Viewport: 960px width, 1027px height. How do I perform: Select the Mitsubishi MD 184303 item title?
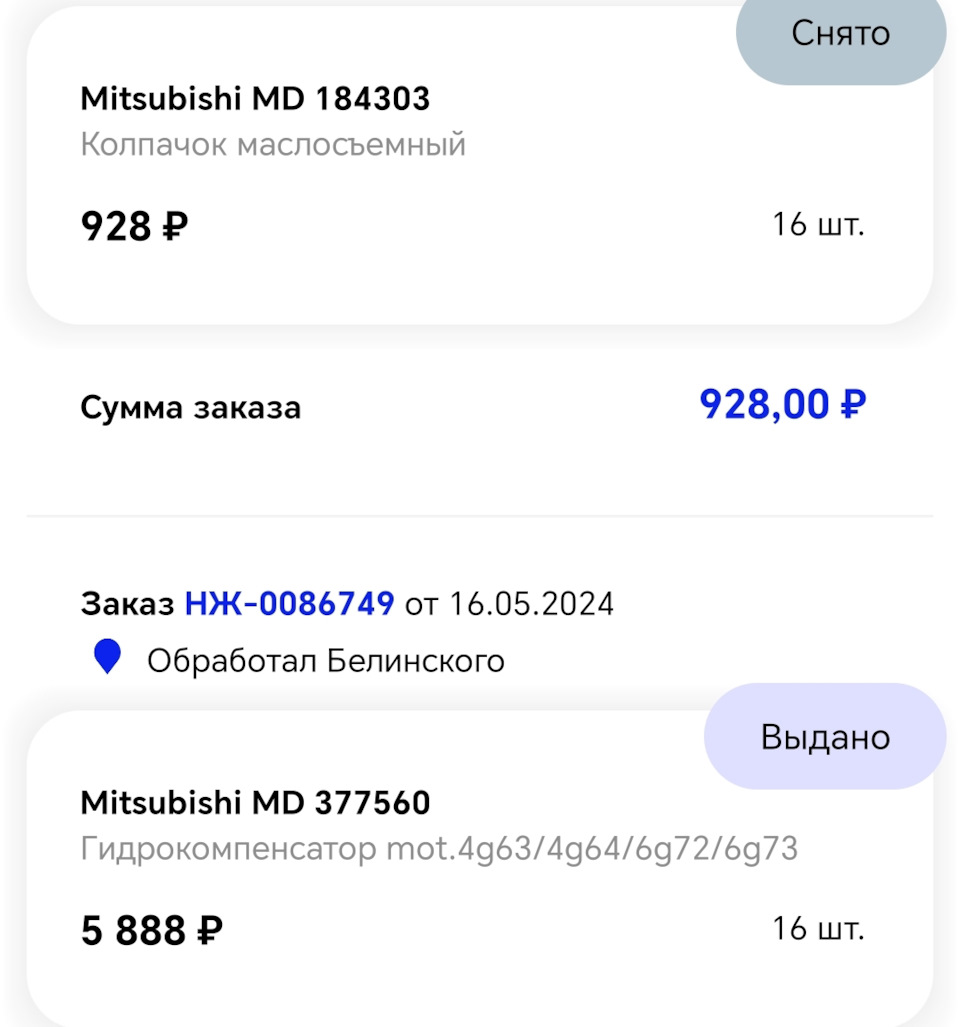255,98
